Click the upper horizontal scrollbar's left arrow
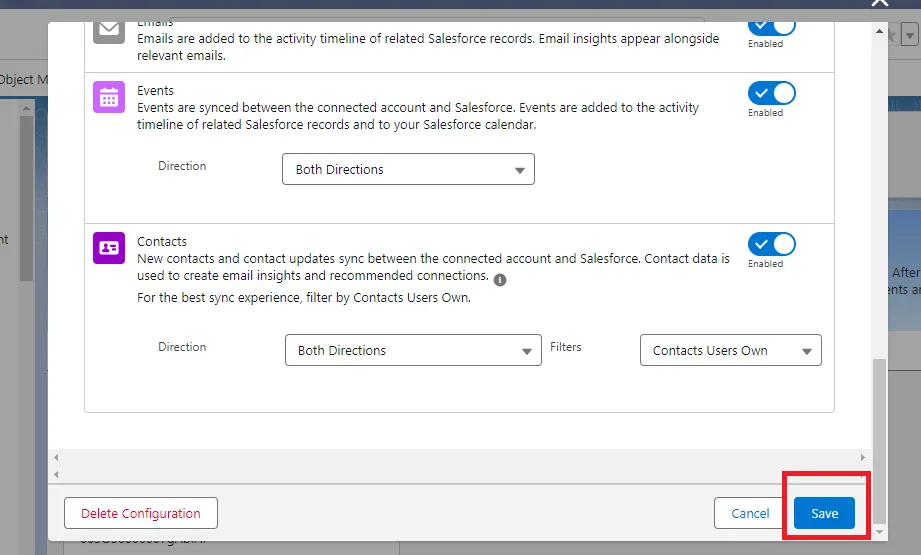 click(56, 457)
